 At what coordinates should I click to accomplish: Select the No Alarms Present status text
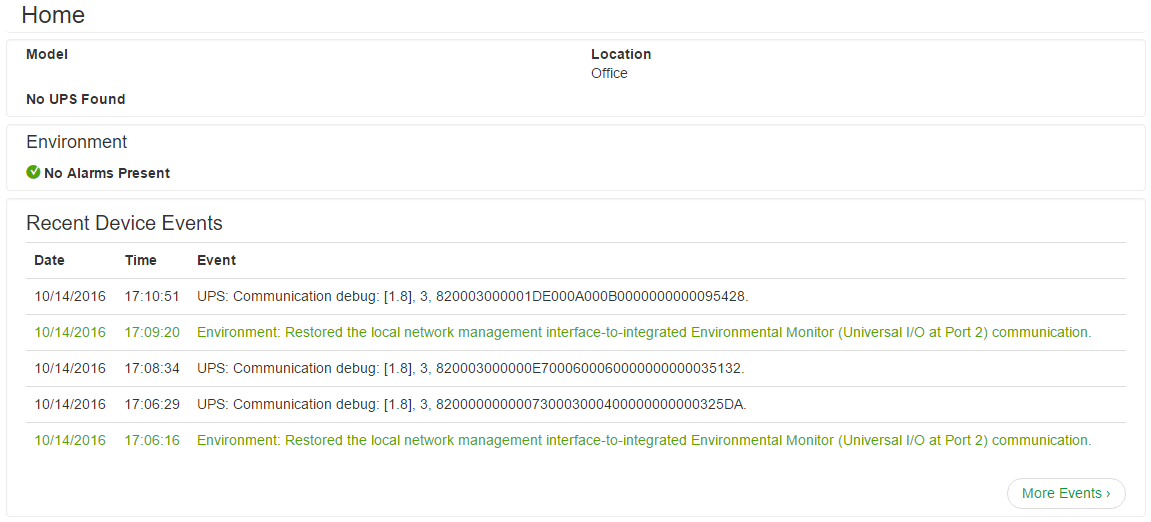[x=107, y=173]
